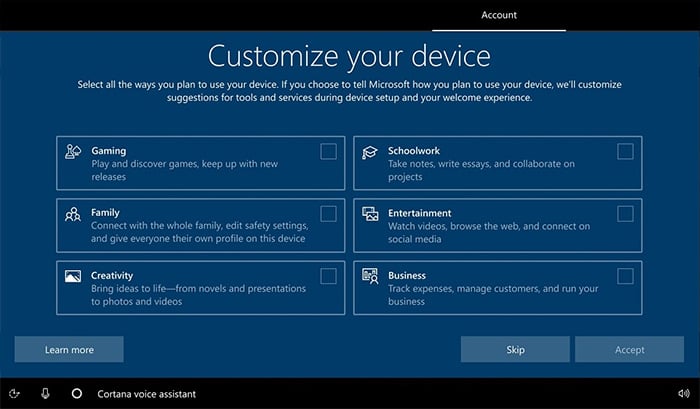
Task: Click the Family people icon
Action: [73, 214]
